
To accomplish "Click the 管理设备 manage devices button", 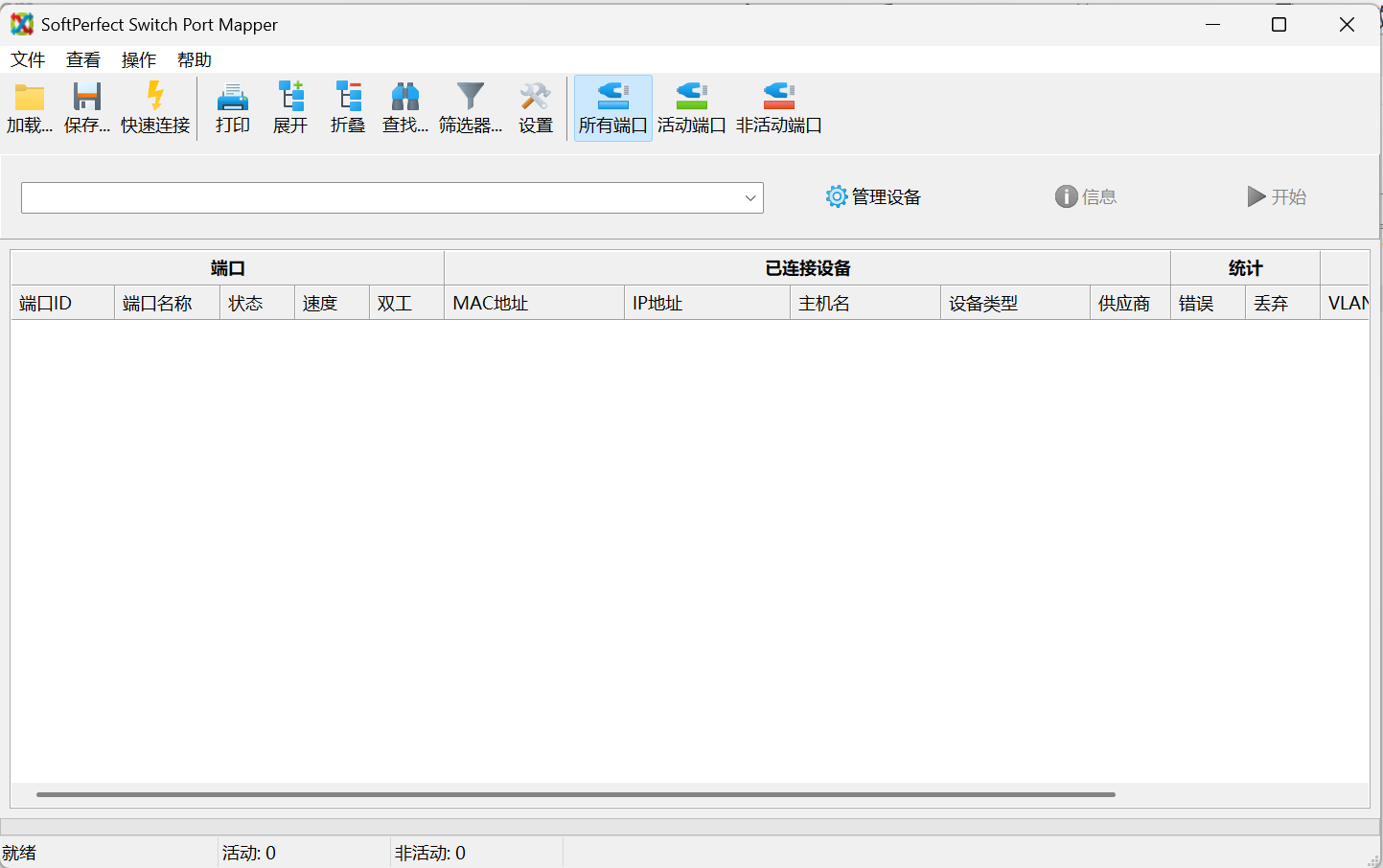I will [872, 196].
